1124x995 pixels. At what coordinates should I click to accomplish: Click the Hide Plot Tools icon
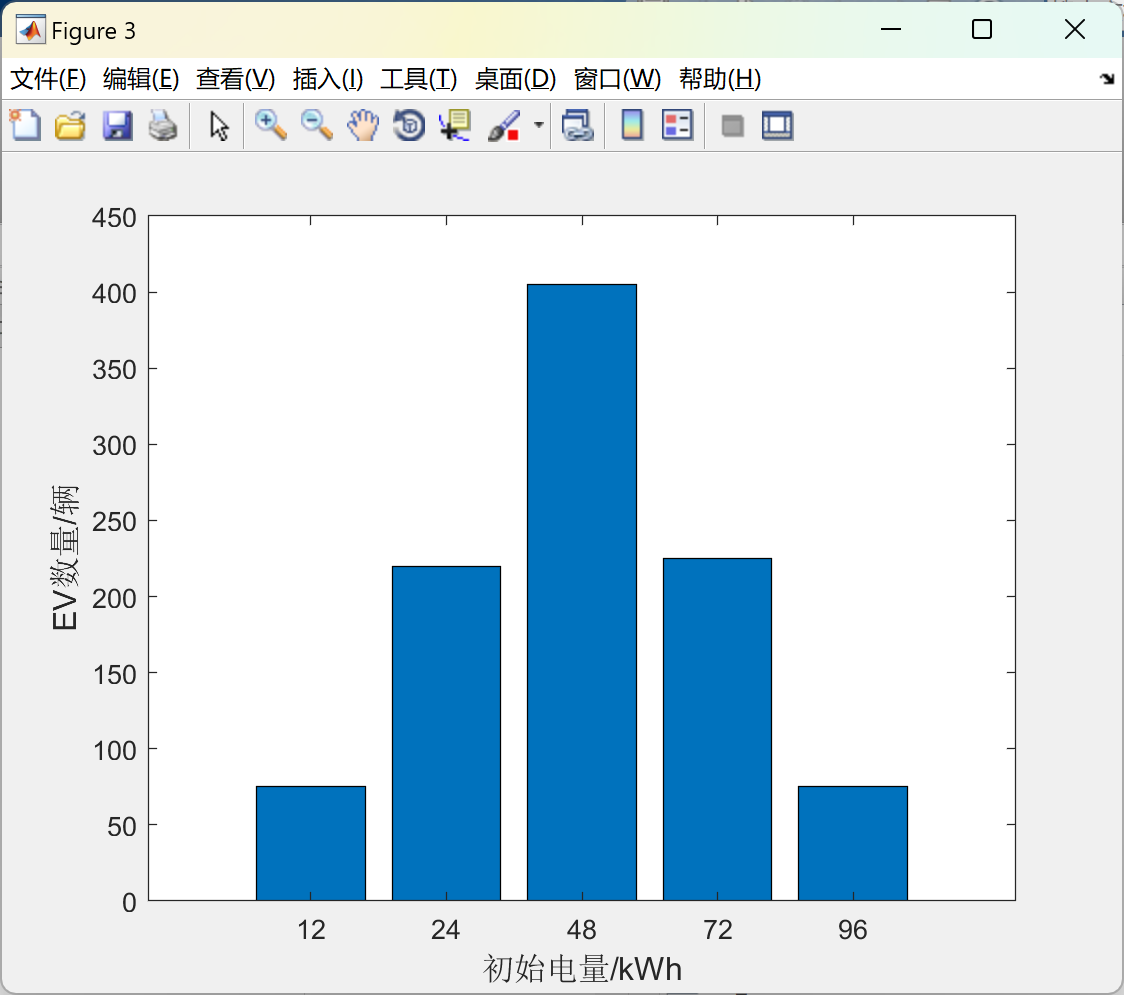[x=732, y=126]
